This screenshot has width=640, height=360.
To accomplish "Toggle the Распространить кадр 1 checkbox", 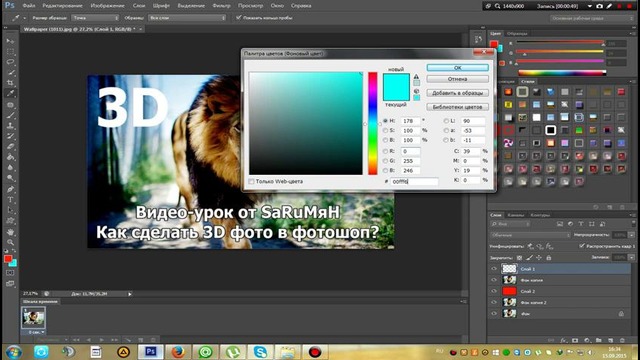I will click(582, 246).
